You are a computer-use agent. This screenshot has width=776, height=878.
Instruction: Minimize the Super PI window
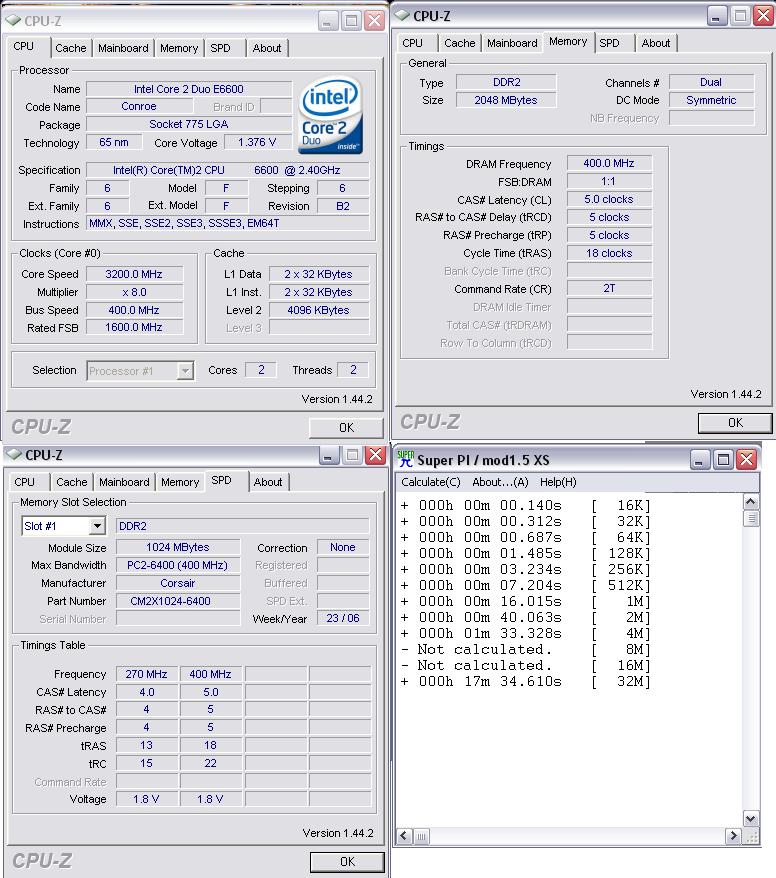point(699,460)
